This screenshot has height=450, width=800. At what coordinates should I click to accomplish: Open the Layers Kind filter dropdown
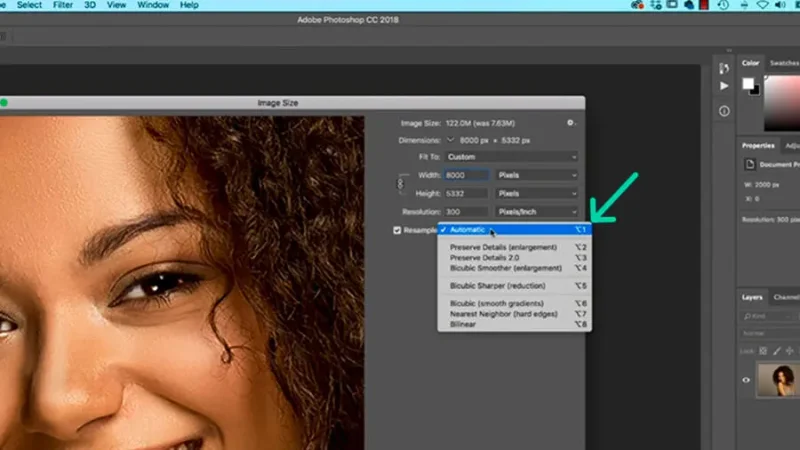769,316
